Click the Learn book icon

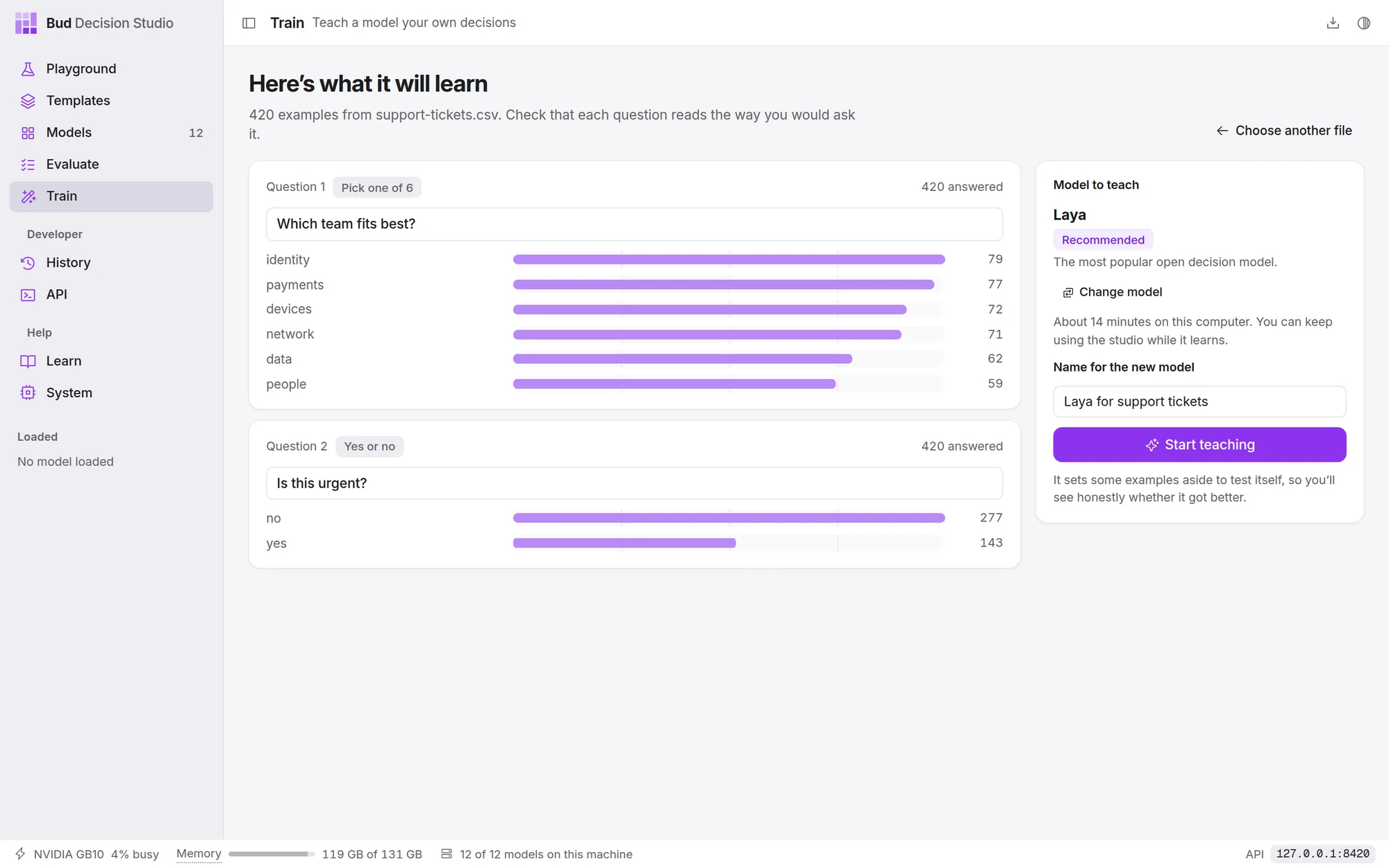tap(28, 361)
